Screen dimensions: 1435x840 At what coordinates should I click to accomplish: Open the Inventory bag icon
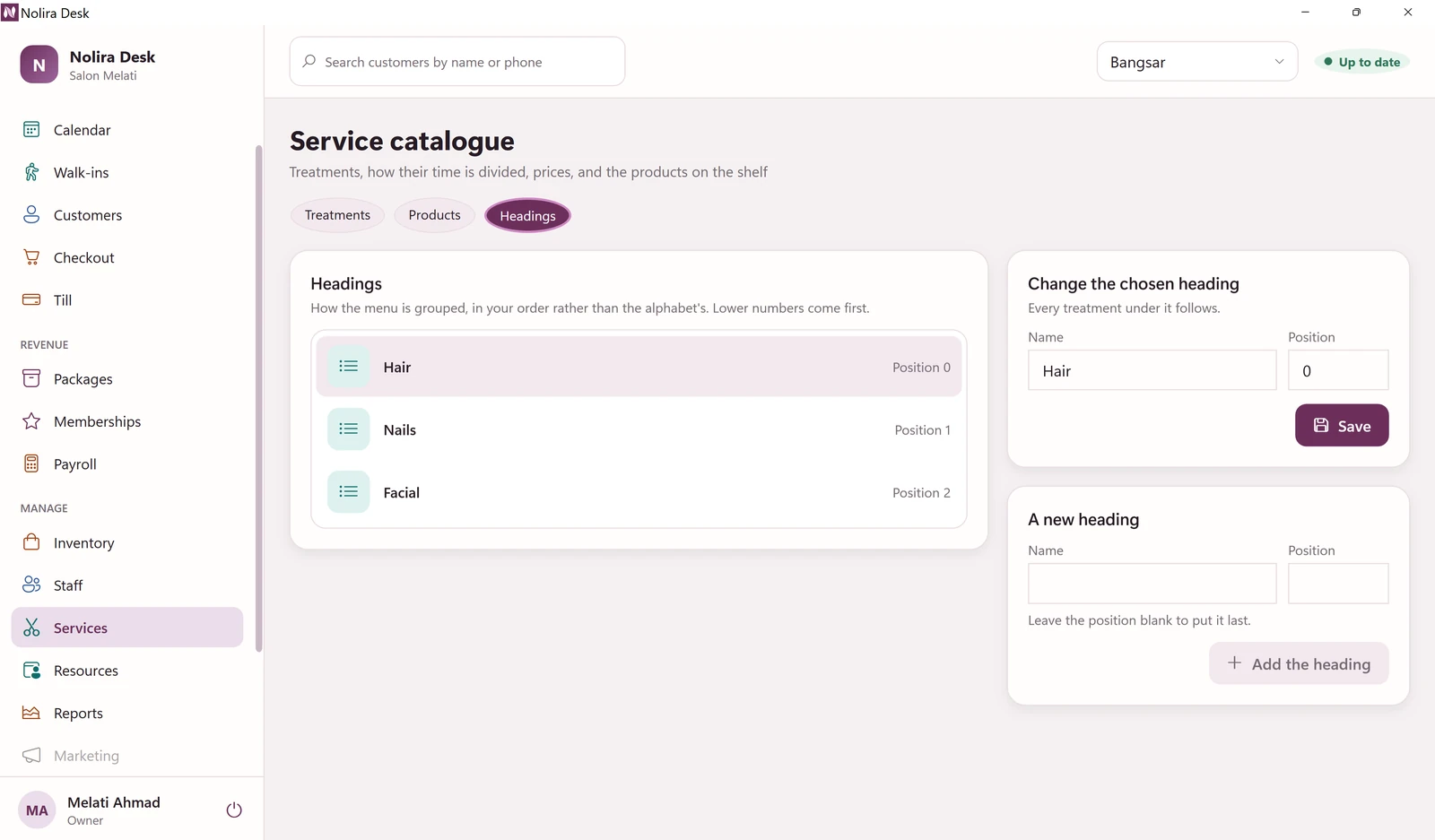point(31,542)
